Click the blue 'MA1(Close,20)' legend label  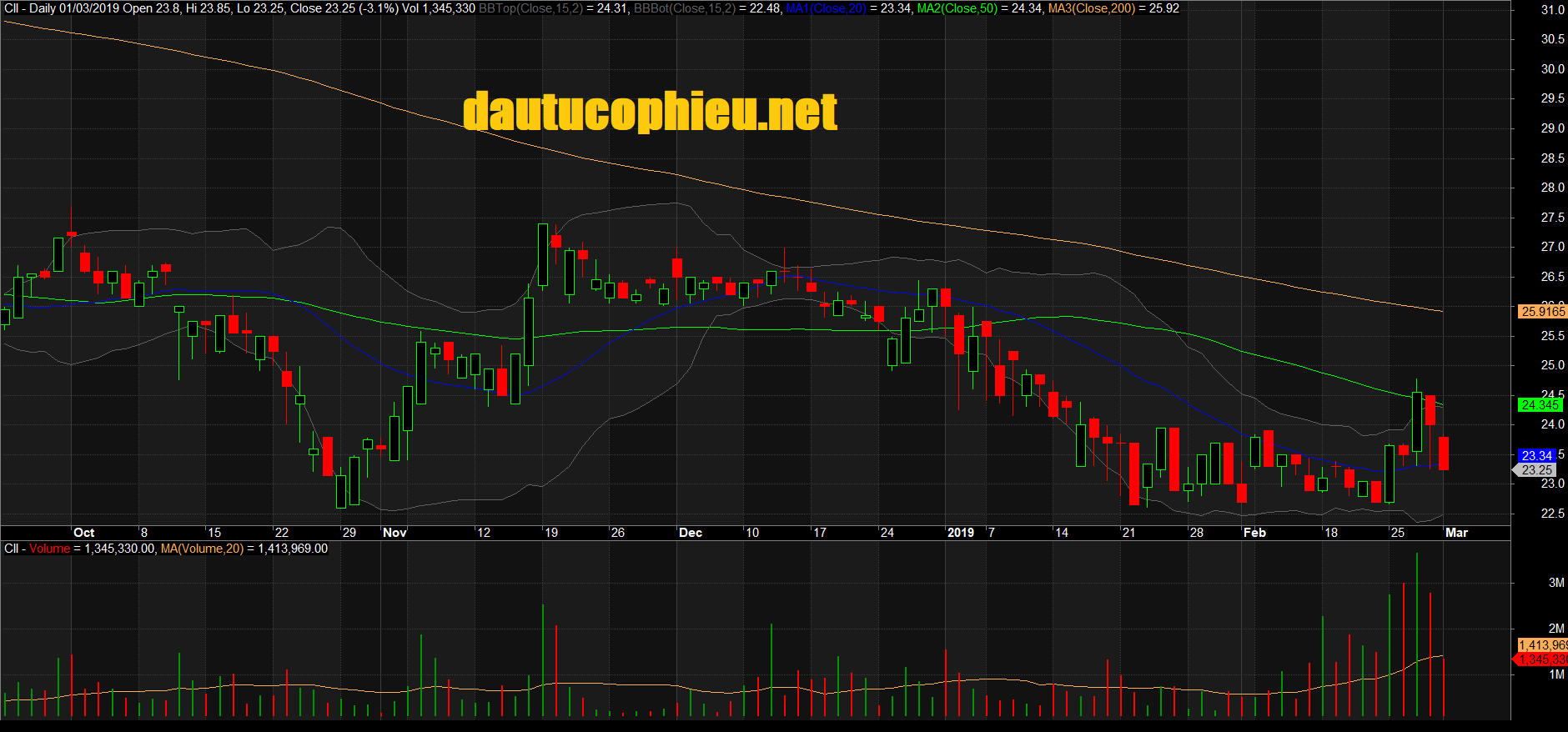tap(826, 8)
